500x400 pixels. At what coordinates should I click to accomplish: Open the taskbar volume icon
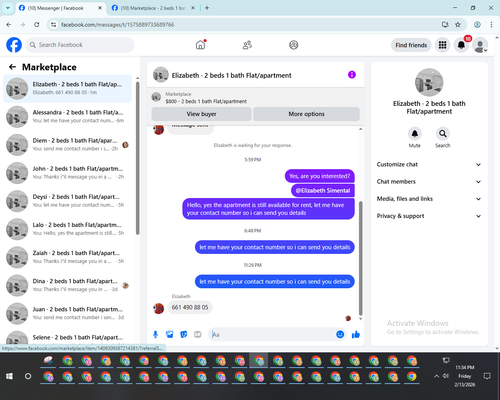tap(446, 376)
